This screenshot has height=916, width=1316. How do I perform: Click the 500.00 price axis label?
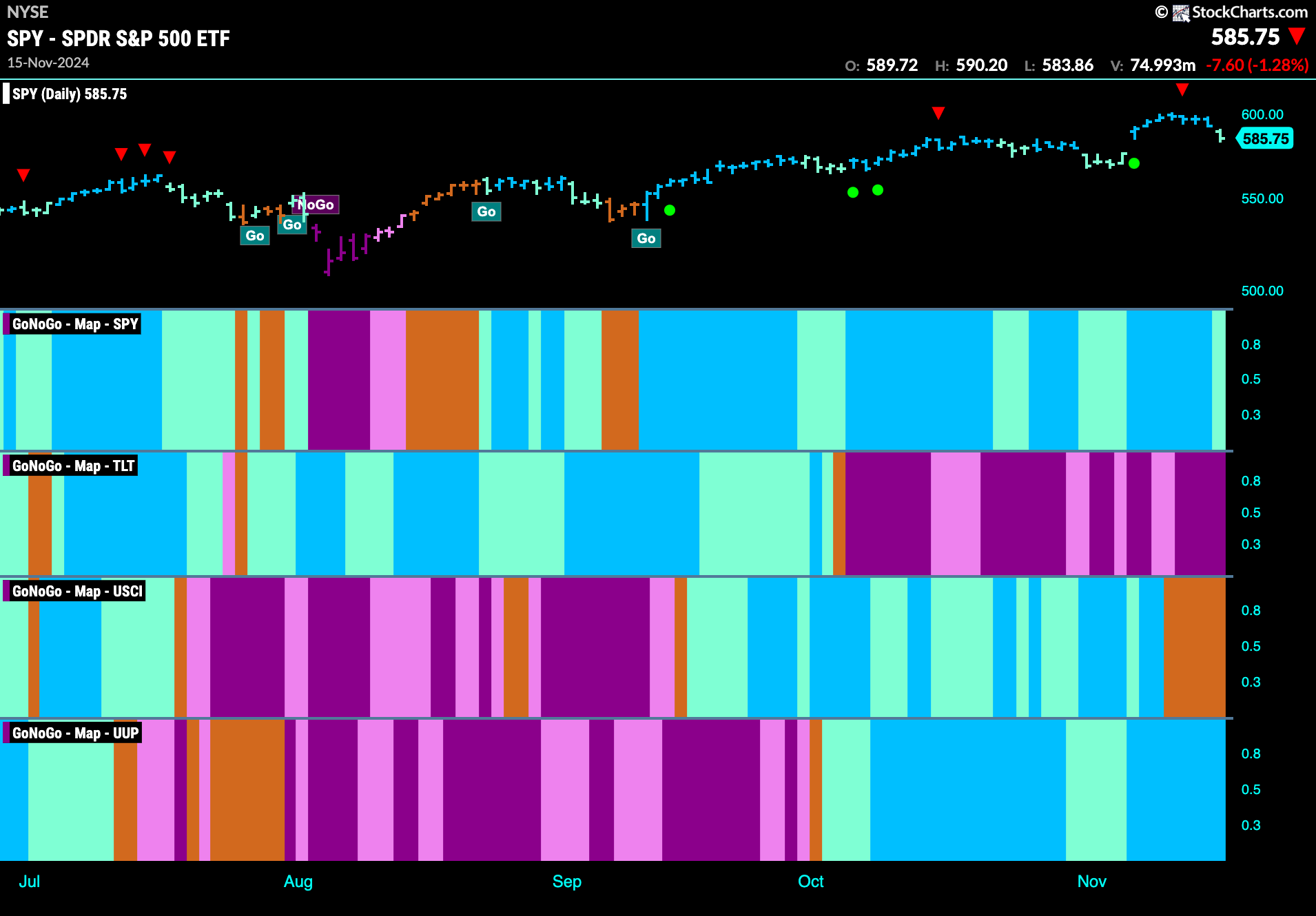1262,291
